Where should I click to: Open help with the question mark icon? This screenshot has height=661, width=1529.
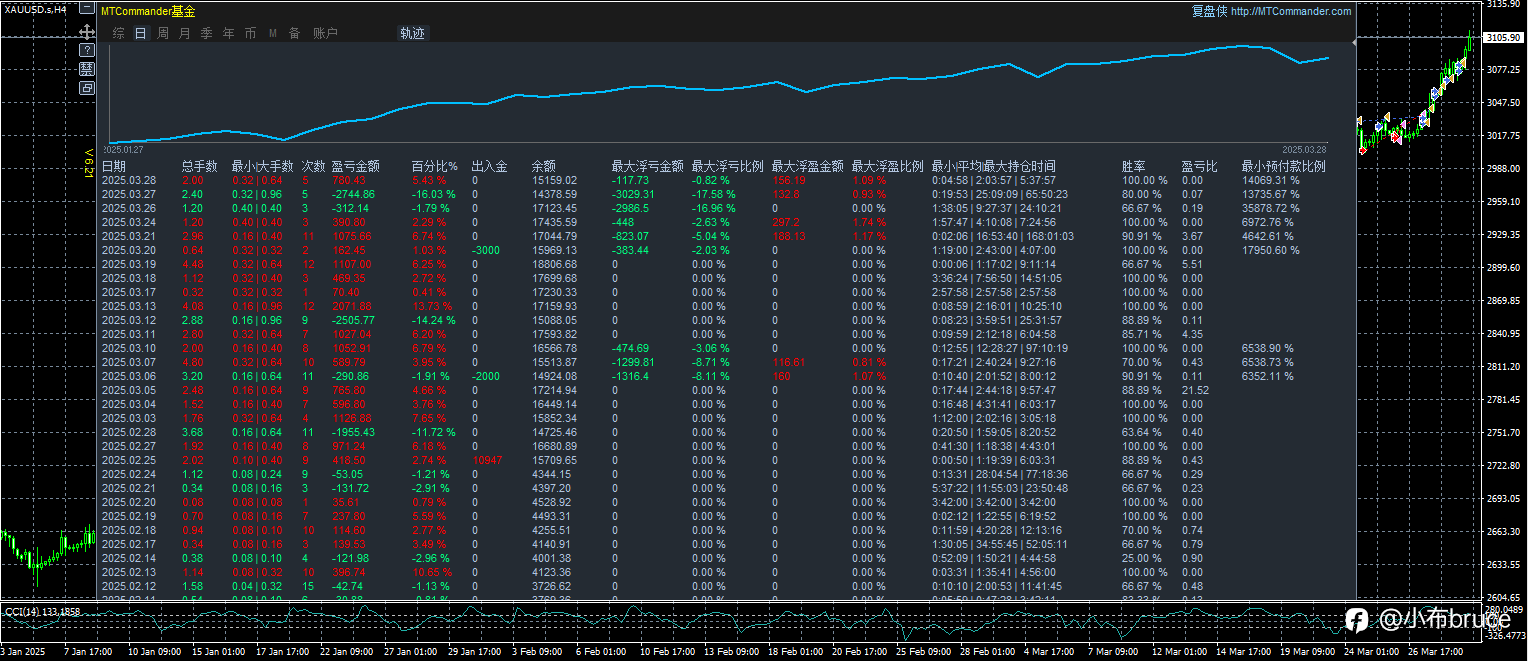[x=87, y=50]
